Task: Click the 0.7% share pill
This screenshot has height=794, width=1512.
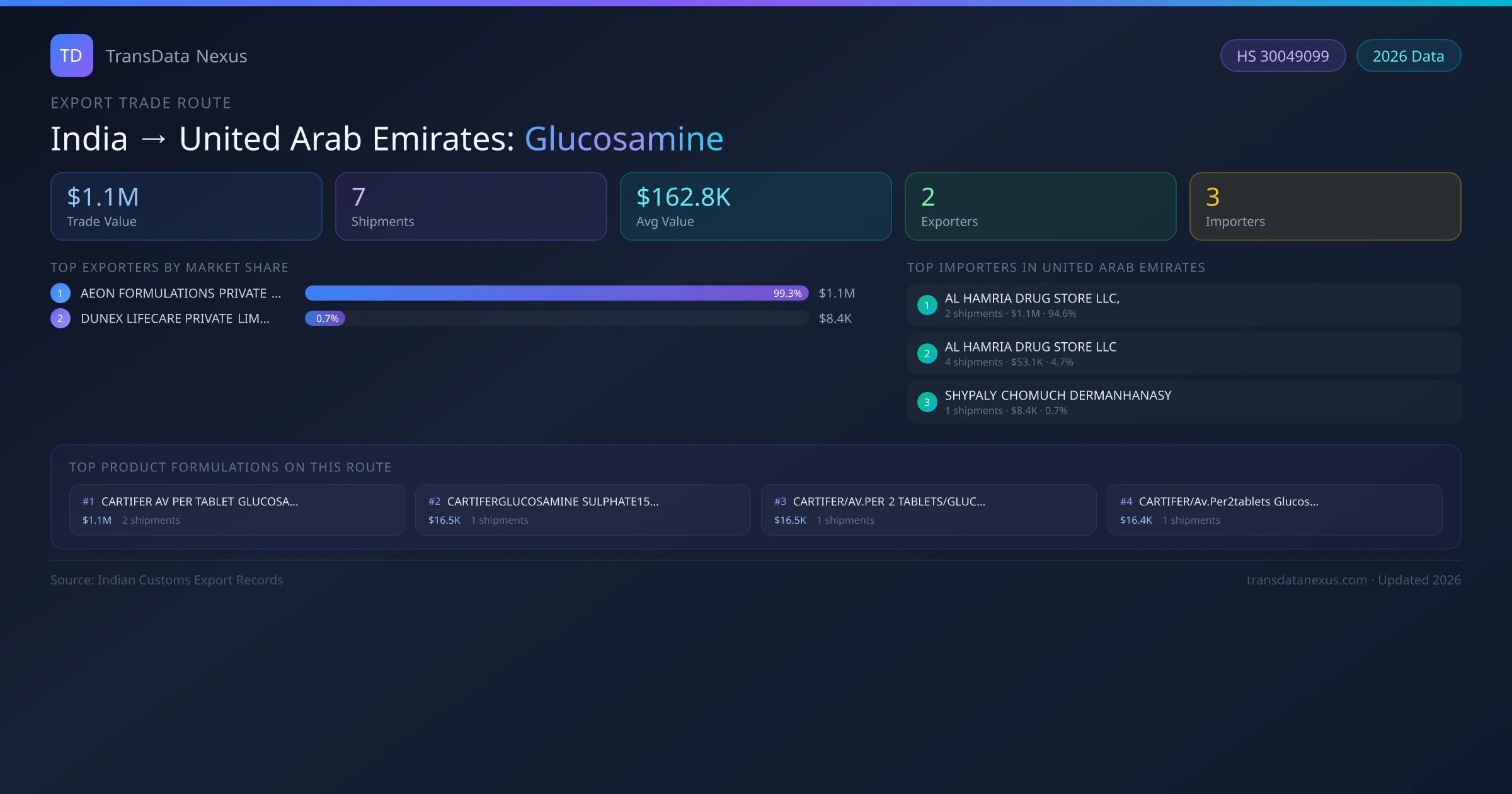Action: point(326,318)
